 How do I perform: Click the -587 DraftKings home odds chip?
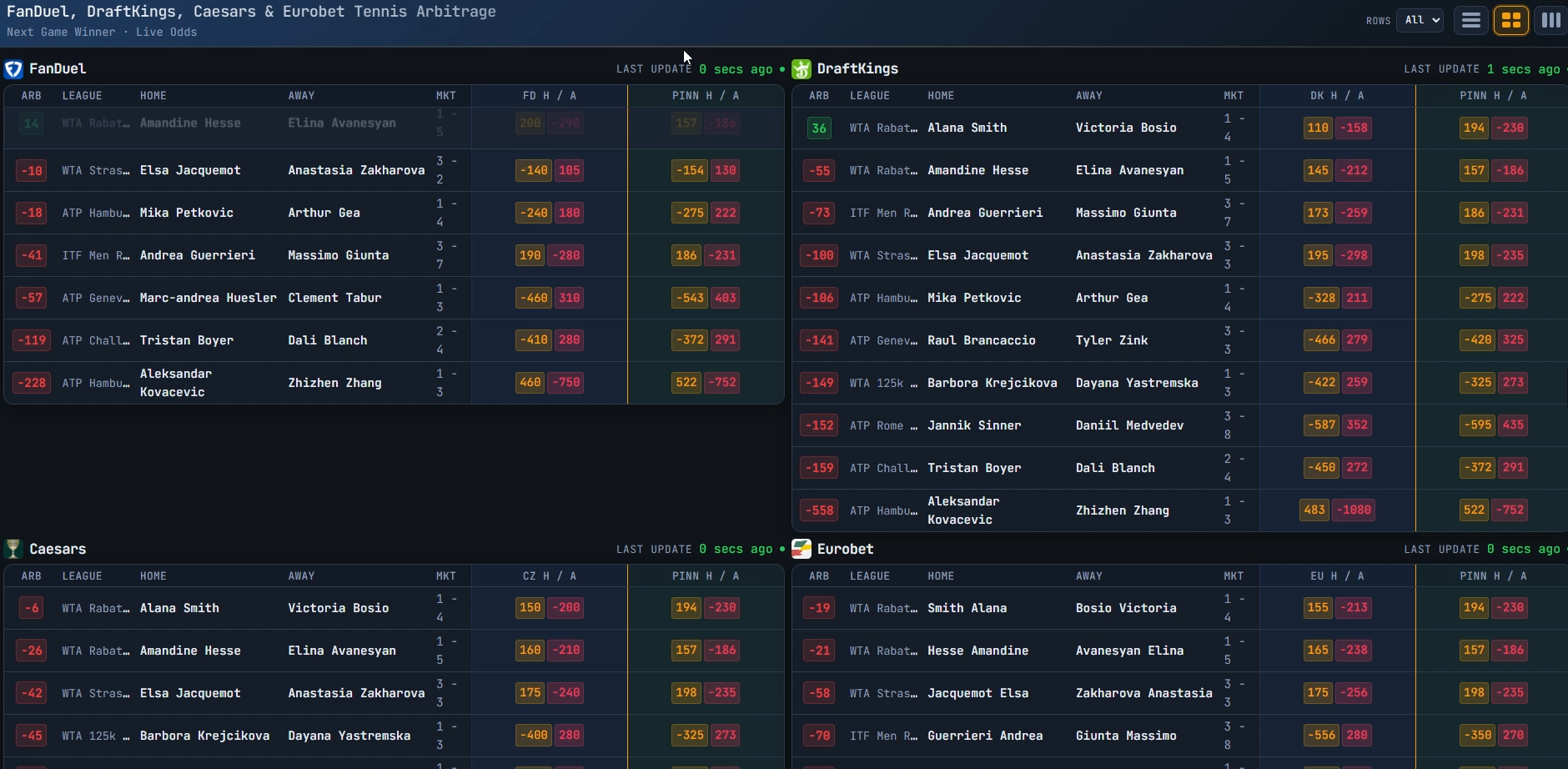click(1322, 425)
